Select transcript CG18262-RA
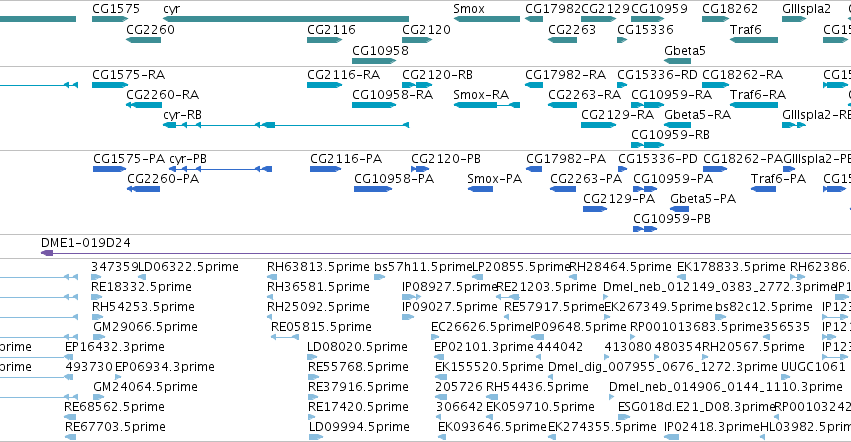The height and width of the screenshot is (442, 851). [x=715, y=85]
